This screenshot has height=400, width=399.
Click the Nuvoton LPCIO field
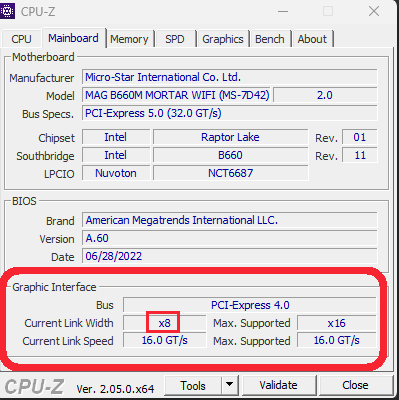116,173
